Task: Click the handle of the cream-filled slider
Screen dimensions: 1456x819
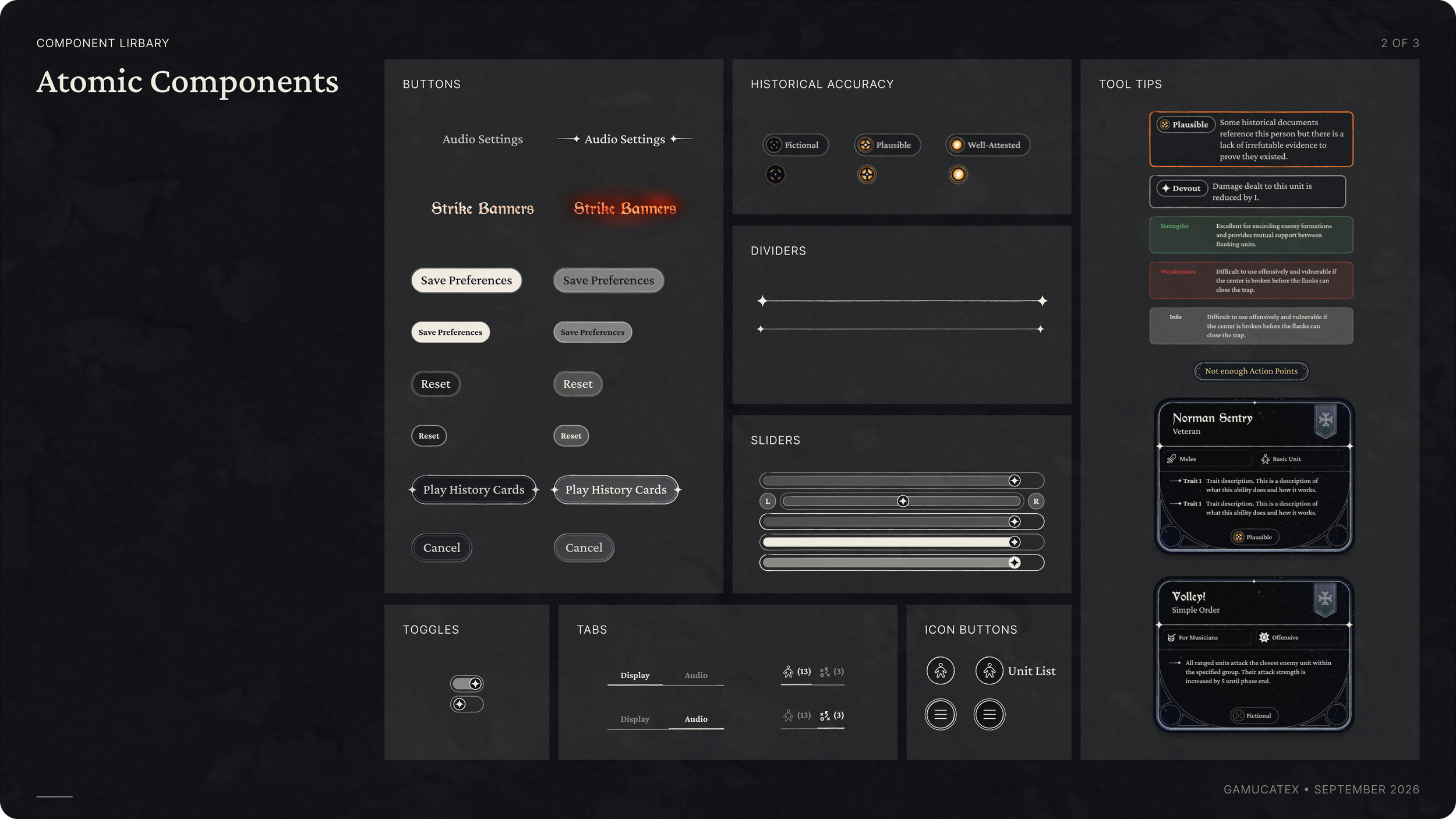Action: 1015,542
